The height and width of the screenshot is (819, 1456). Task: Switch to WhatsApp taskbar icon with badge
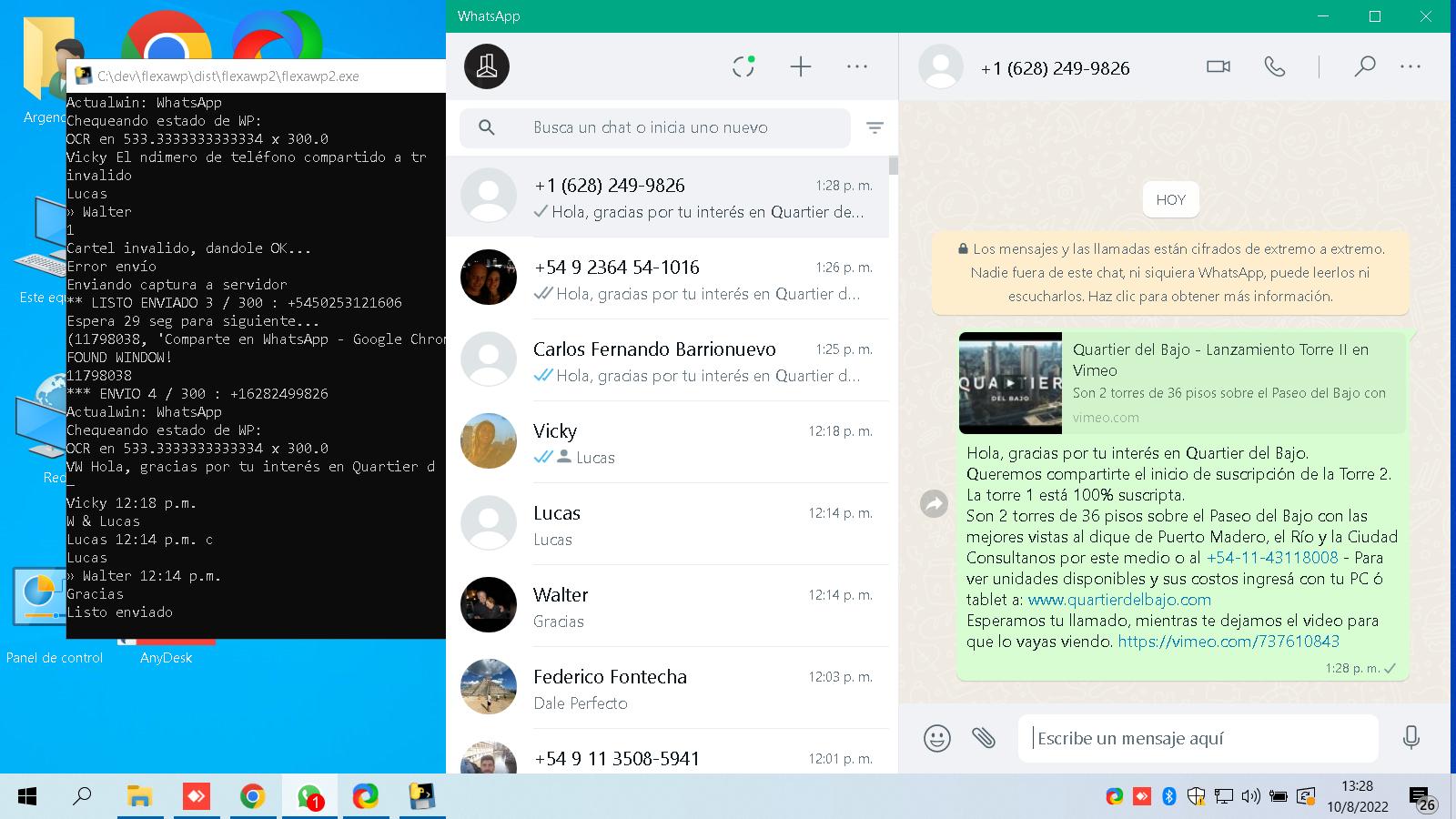tap(309, 797)
